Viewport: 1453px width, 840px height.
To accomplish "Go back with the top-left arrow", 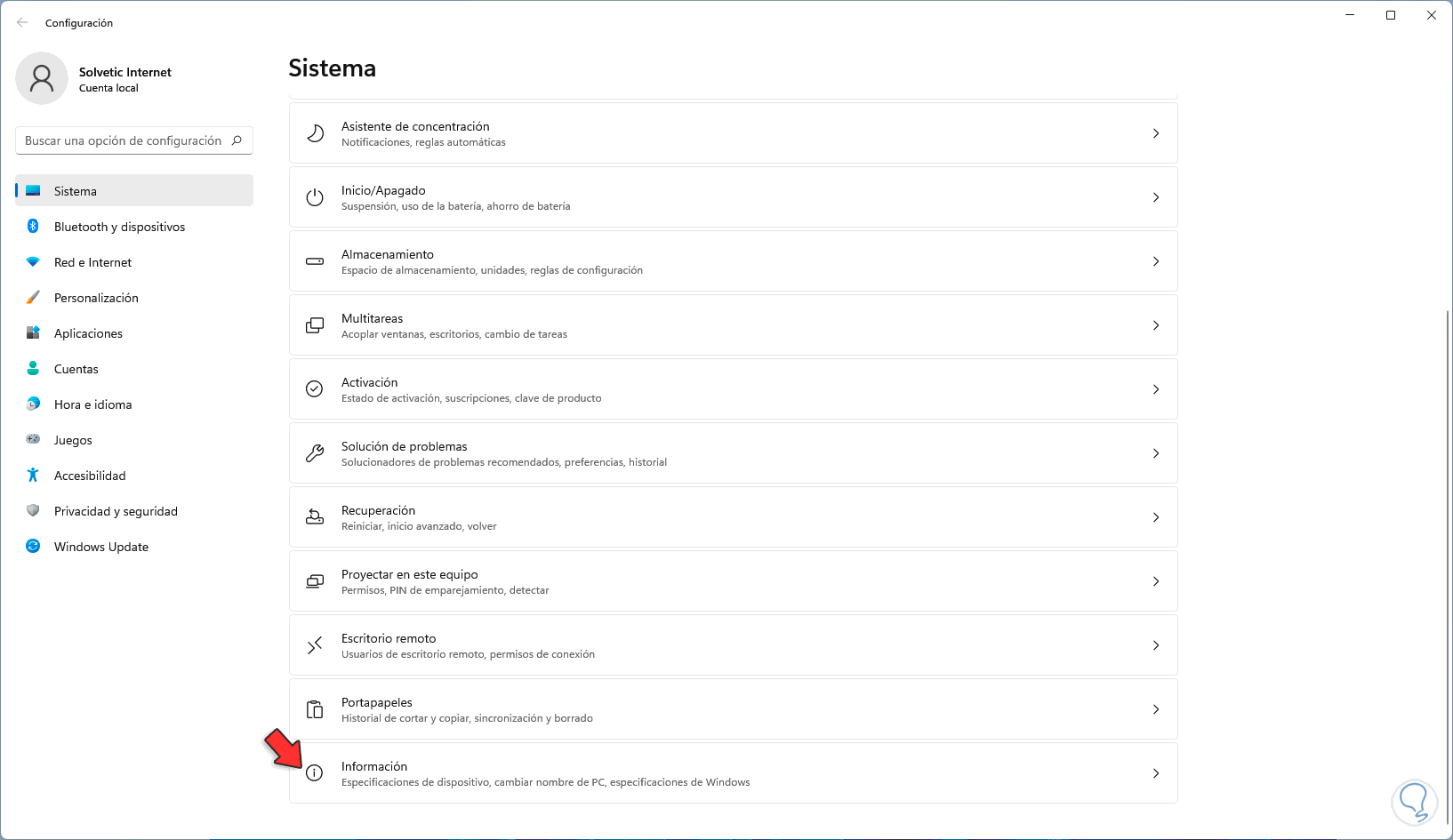I will click(x=22, y=22).
